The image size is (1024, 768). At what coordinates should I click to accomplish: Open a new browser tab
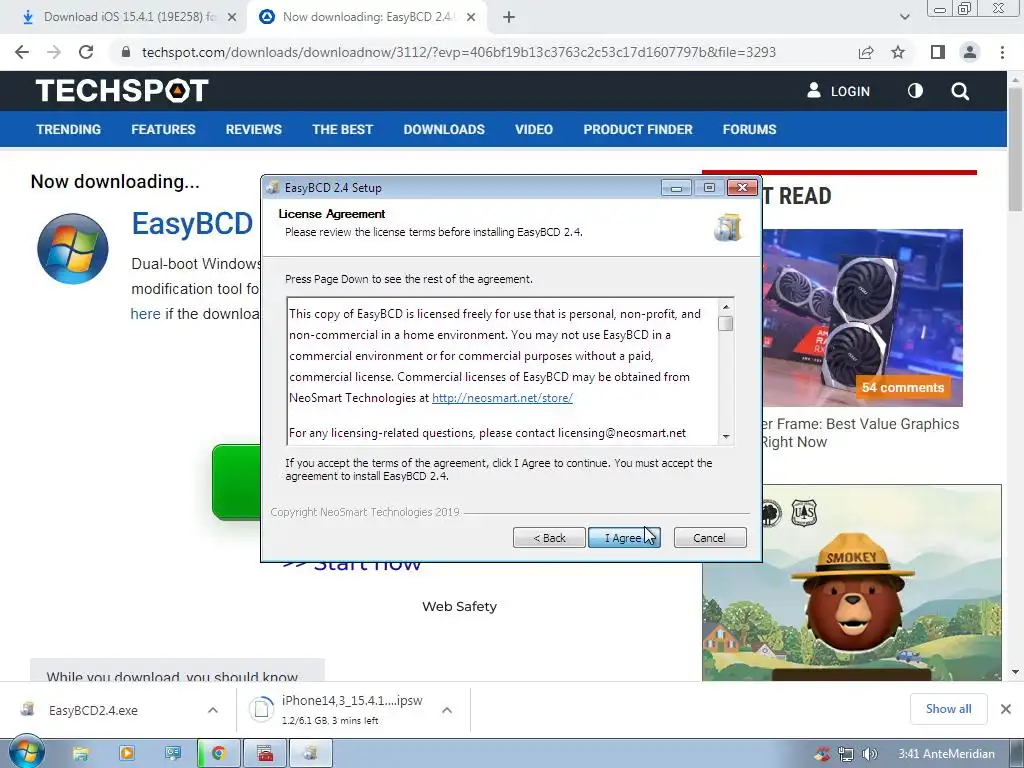[509, 17]
